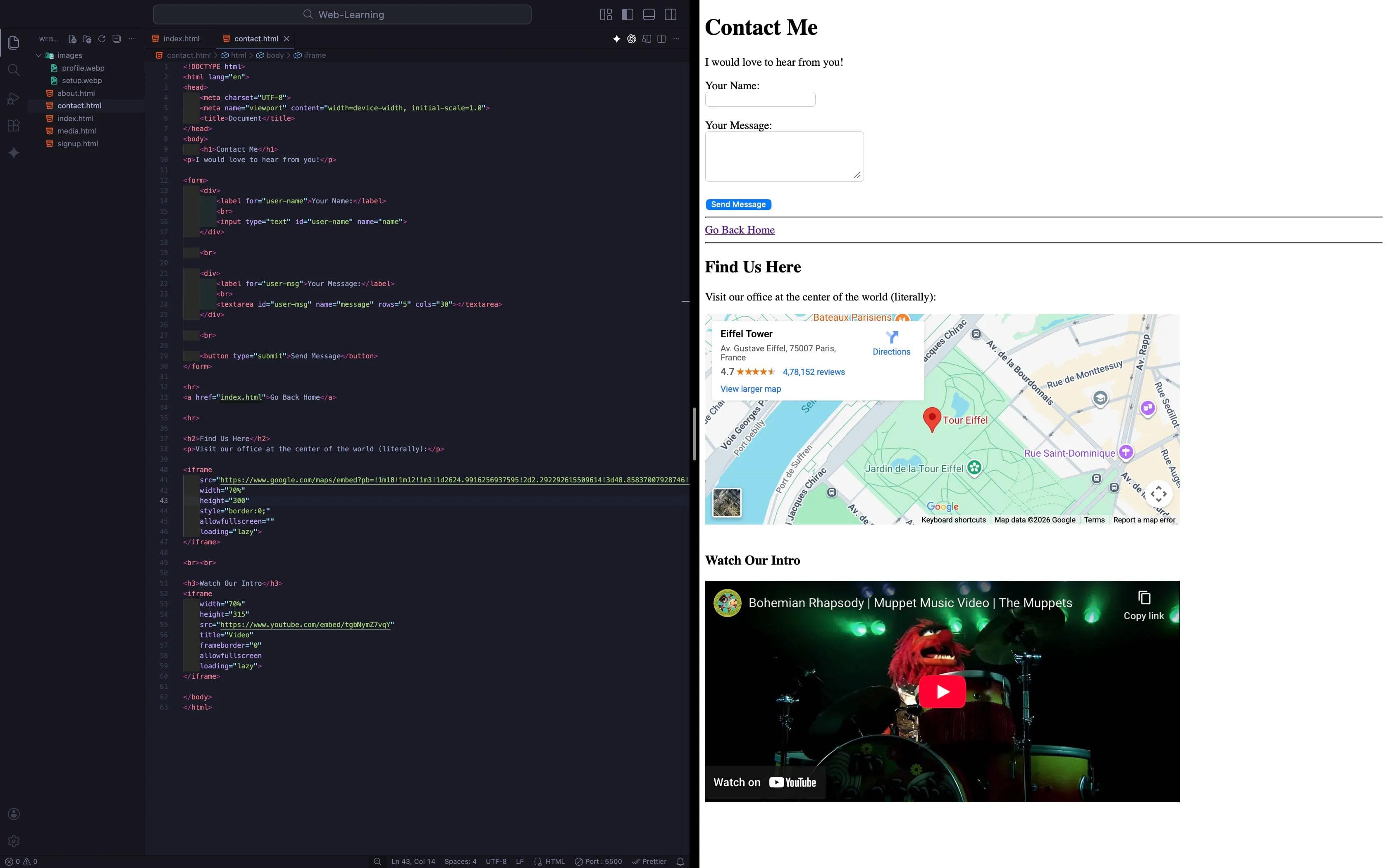The height and width of the screenshot is (868, 1389).
Task: Click the New Folder icon in explorer
Action: (87, 39)
